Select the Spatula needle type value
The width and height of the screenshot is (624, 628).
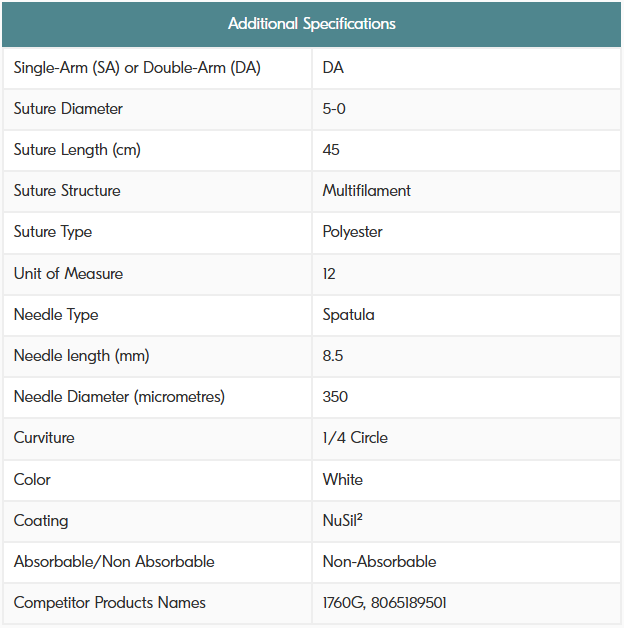coord(349,315)
